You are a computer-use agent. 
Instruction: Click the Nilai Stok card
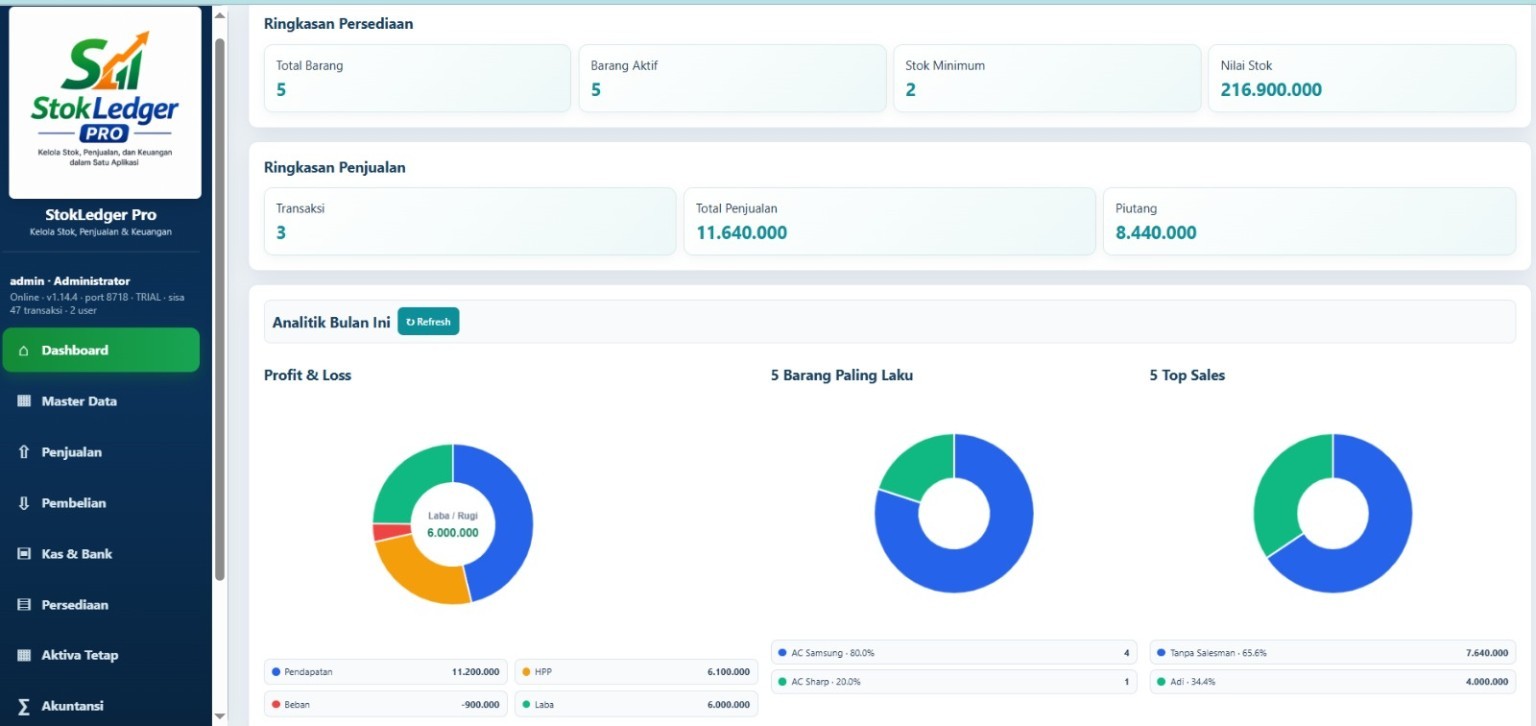(x=1362, y=78)
